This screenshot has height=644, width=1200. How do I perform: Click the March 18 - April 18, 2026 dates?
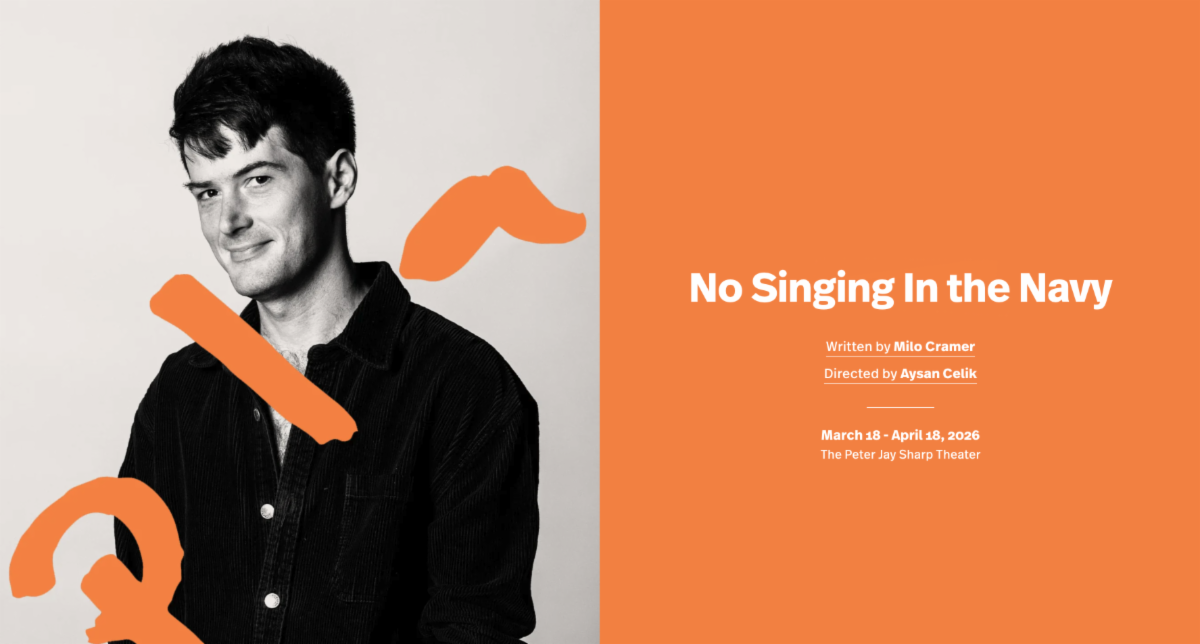pyautogui.click(x=900, y=435)
